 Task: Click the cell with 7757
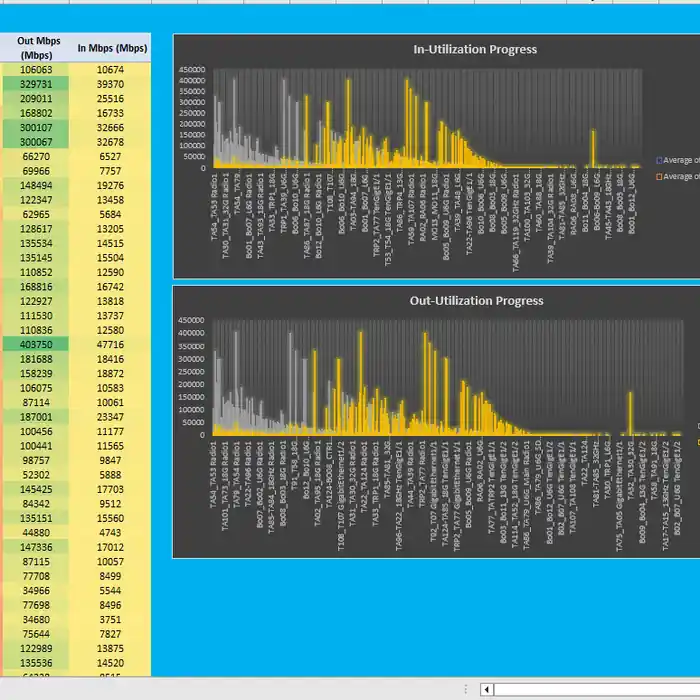click(x=110, y=171)
